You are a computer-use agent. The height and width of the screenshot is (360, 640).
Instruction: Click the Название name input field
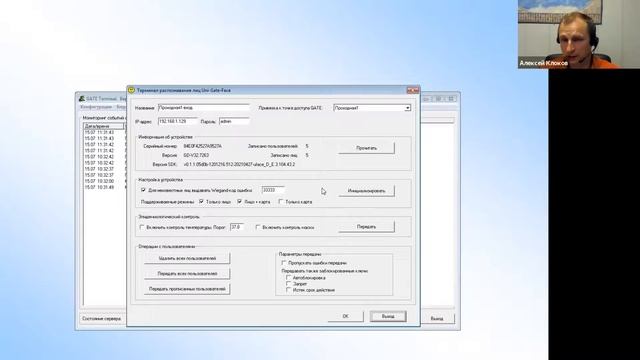pos(204,108)
